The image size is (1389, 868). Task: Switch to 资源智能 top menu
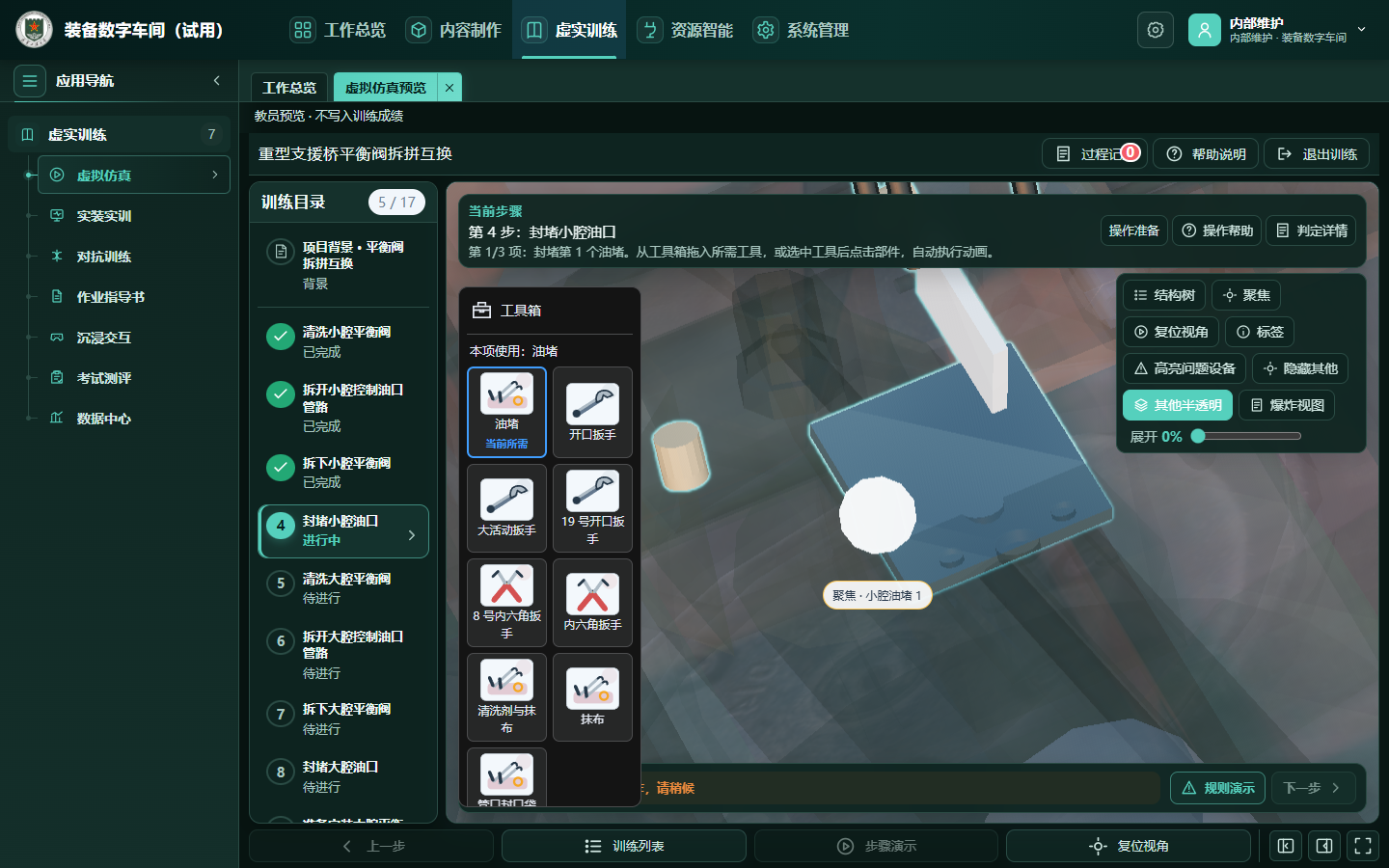686,30
